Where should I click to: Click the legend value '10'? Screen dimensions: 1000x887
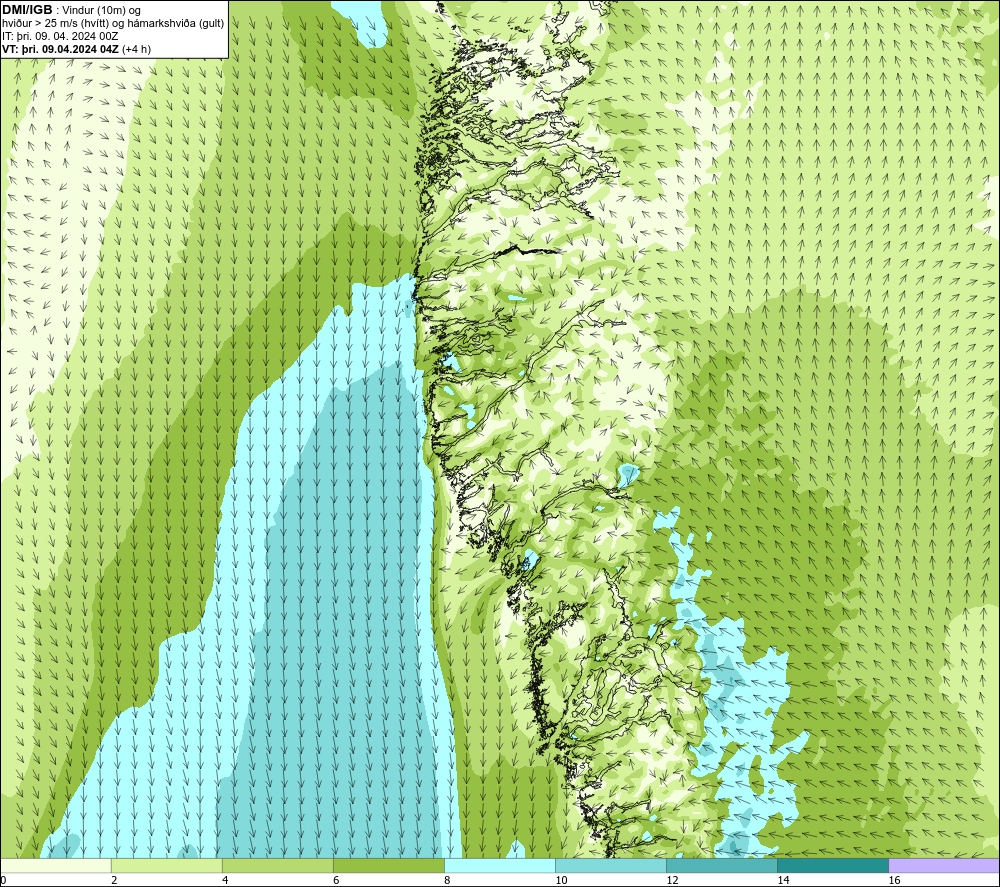click(x=561, y=880)
